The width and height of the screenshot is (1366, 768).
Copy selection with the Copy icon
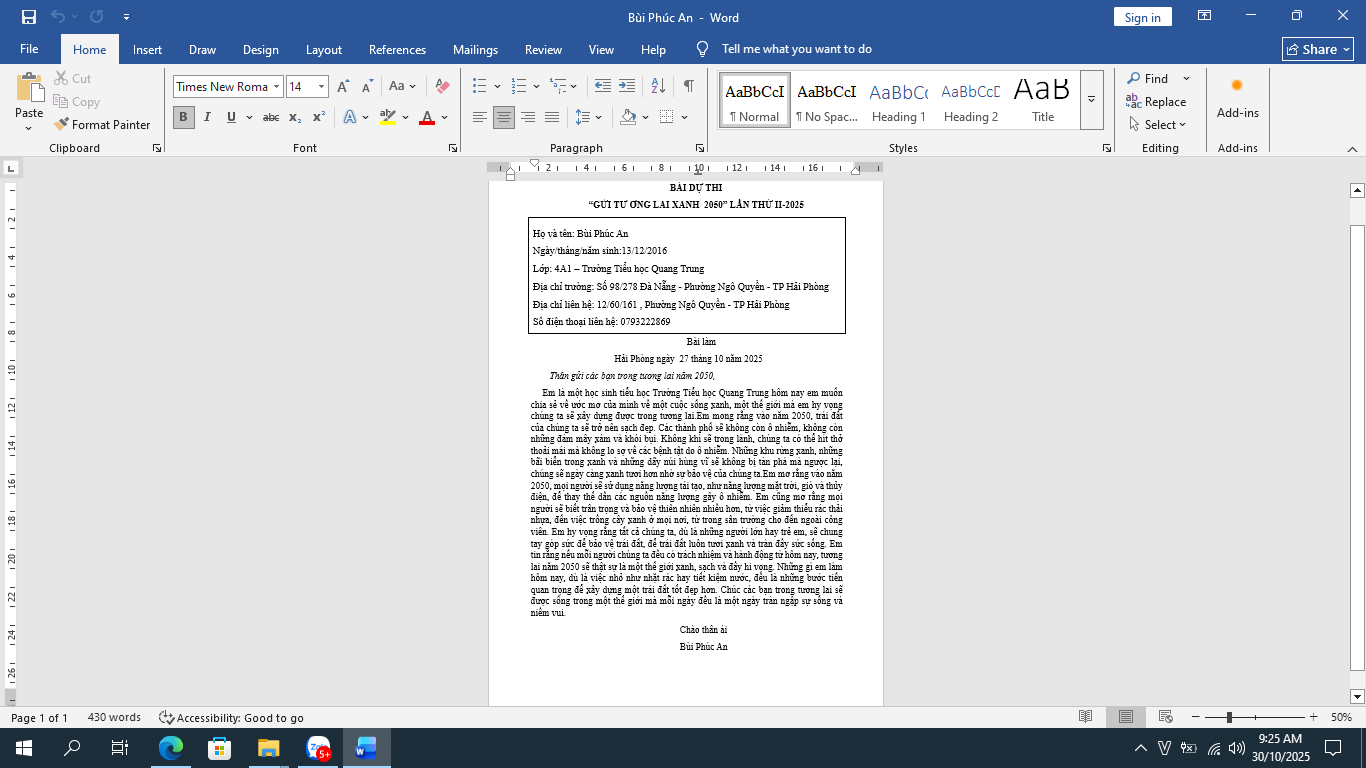(x=76, y=102)
